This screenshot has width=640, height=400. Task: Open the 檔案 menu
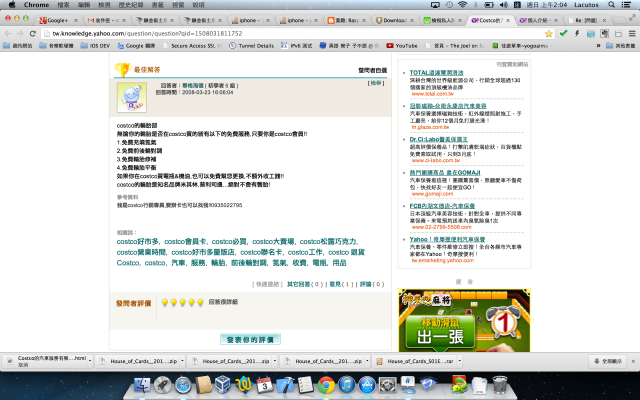click(63, 5)
